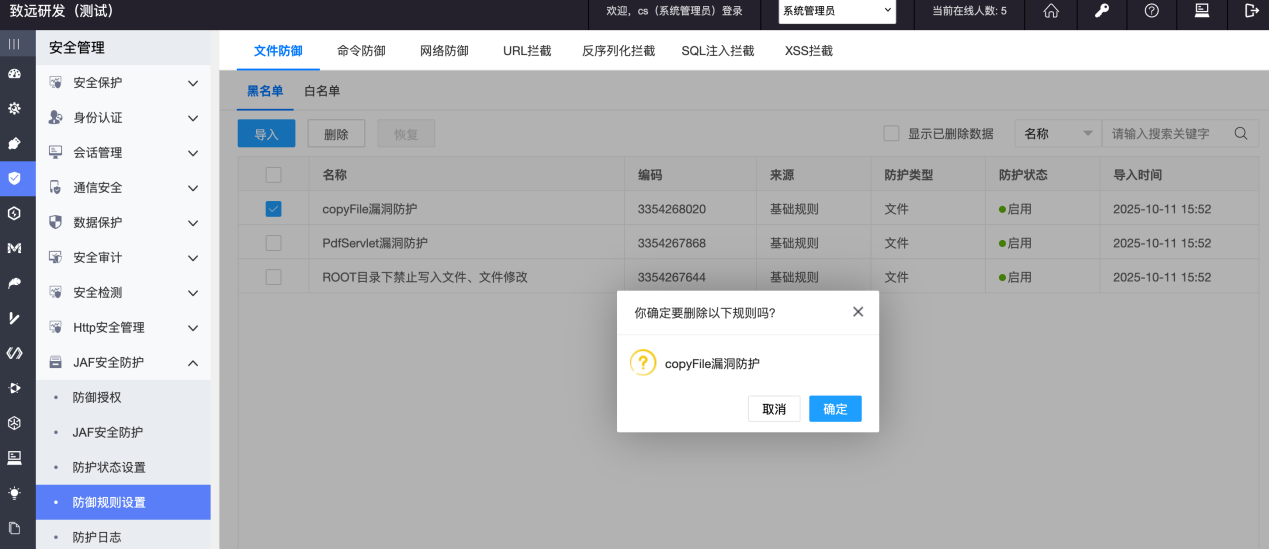Open help question mark icon

1152,11
